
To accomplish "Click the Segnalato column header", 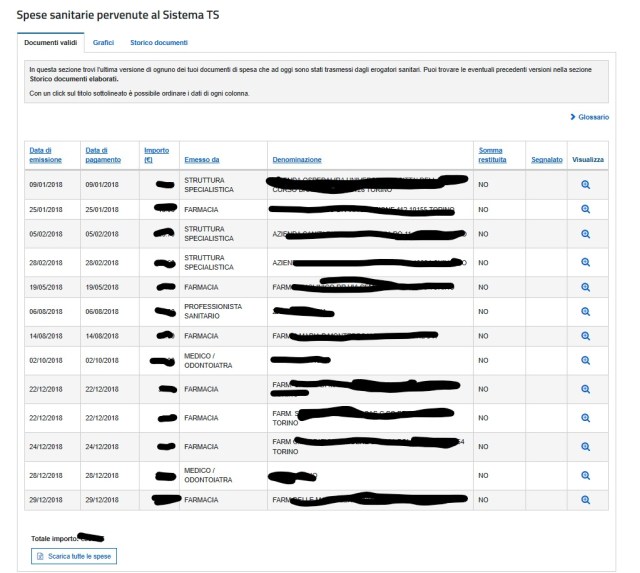I will (x=546, y=160).
